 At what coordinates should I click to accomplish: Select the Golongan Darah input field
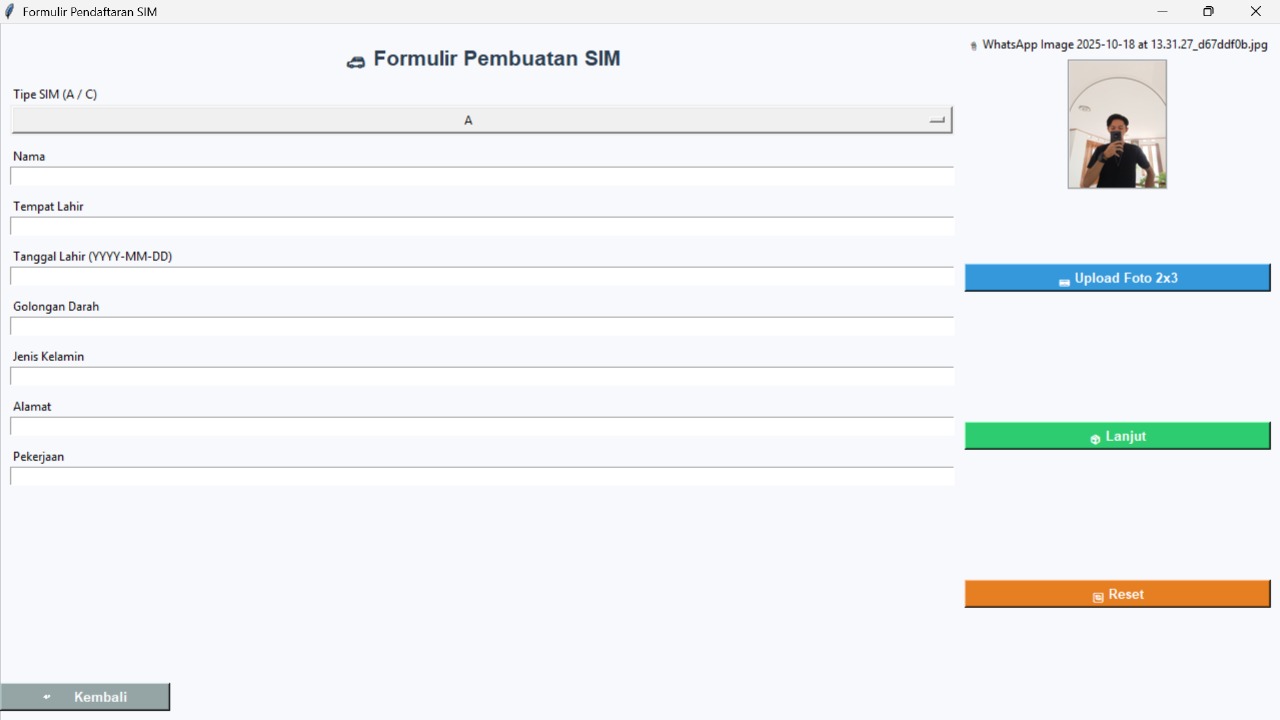(x=482, y=326)
